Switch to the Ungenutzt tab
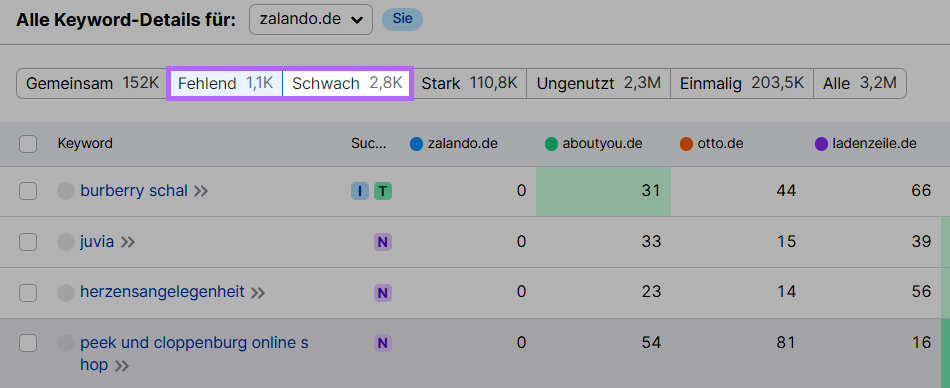This screenshot has width=950, height=388. point(599,83)
